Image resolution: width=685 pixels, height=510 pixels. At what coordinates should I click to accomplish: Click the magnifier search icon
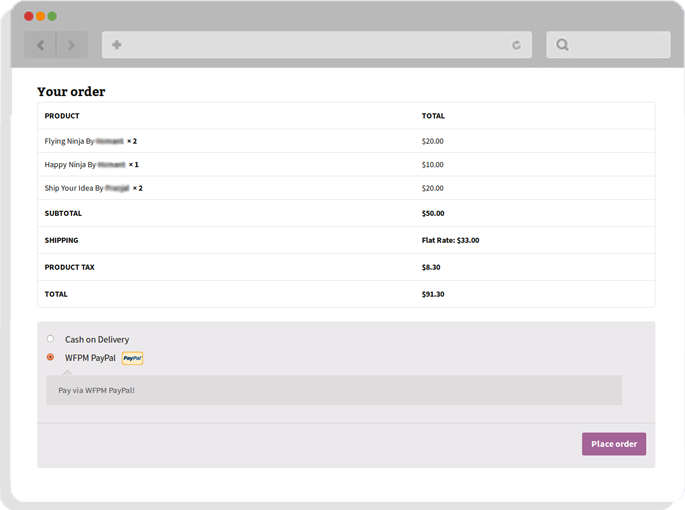(562, 45)
